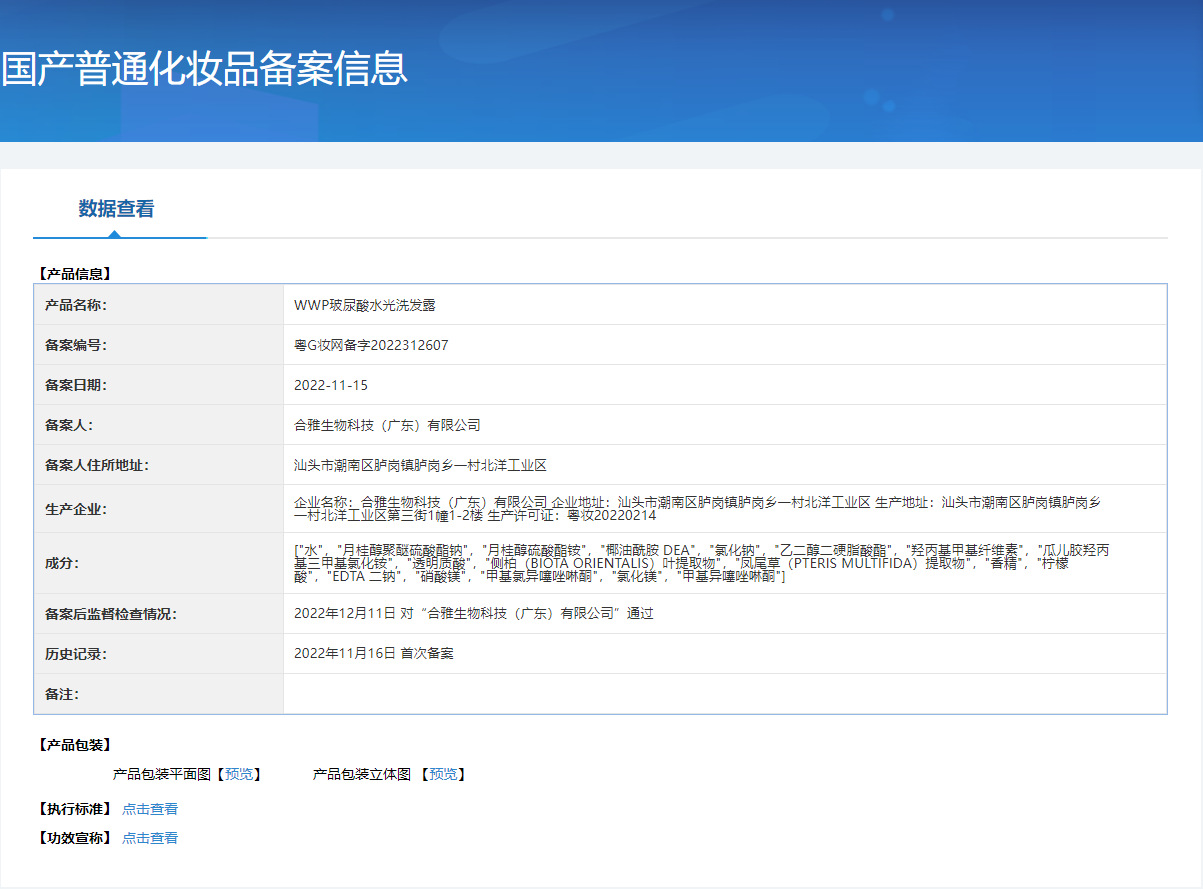
Task: Click the 【执行标准】 label
Action: pyautogui.click(x=74, y=809)
